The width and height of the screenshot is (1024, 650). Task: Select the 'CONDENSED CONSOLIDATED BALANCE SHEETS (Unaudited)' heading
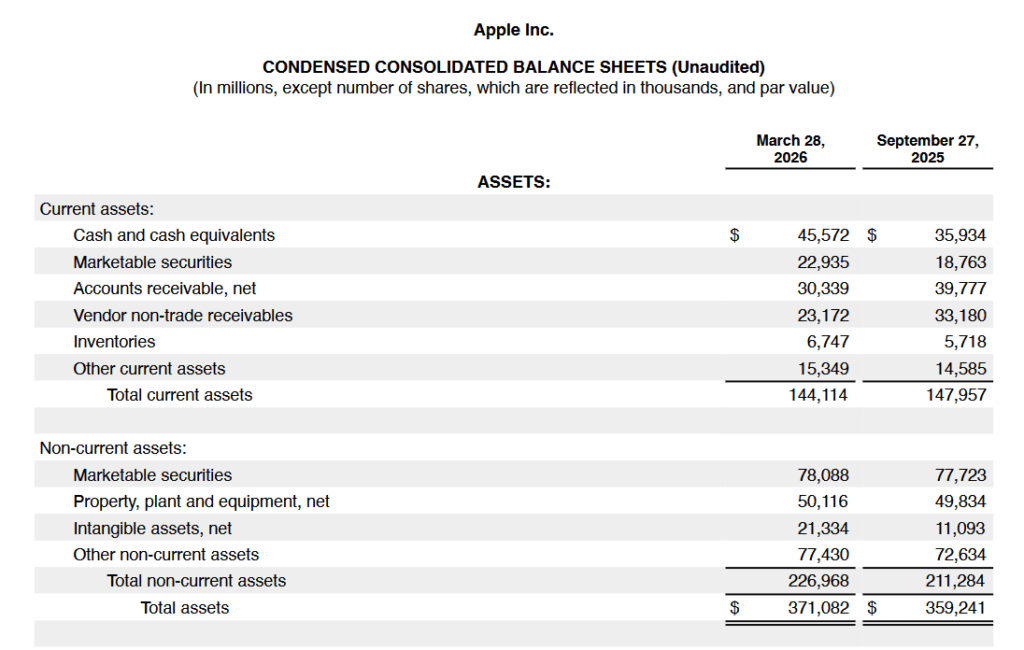tap(513, 67)
